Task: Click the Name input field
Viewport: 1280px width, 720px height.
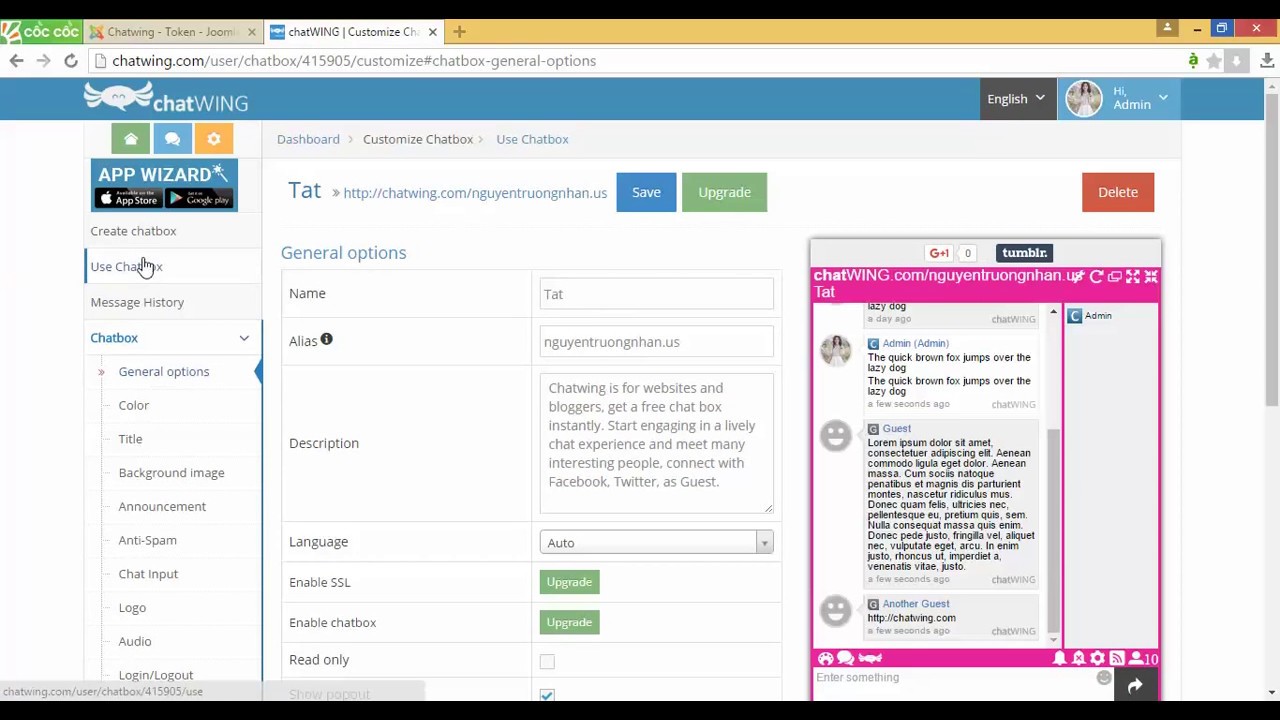Action: pos(656,294)
